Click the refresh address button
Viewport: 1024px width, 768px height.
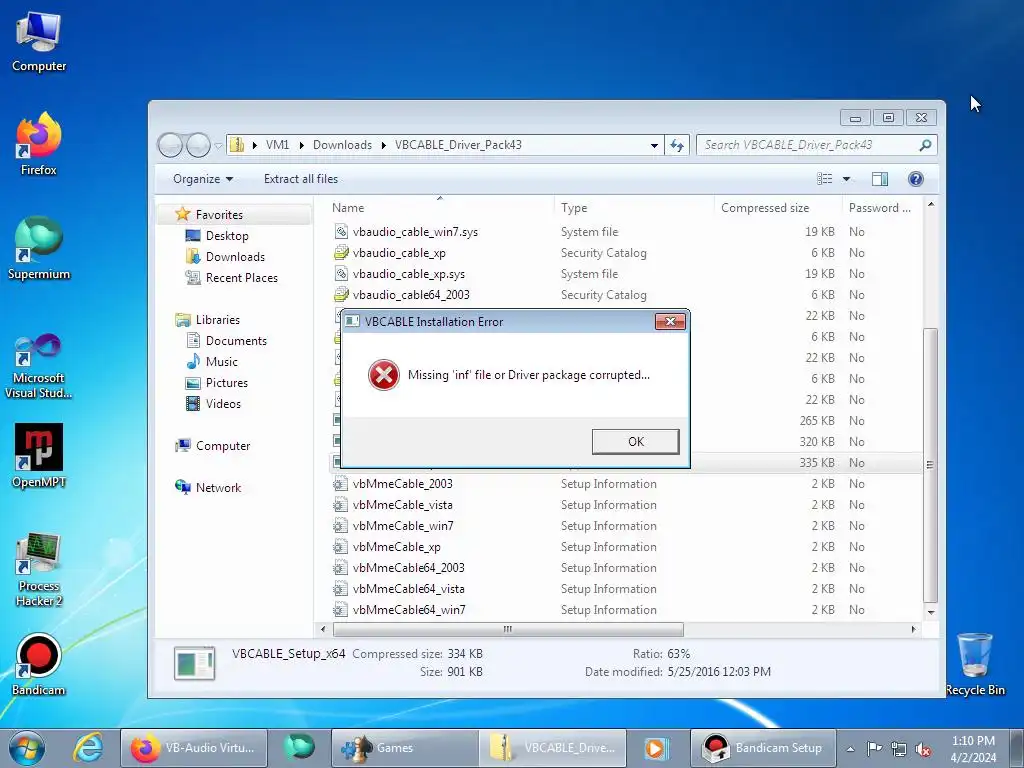pos(677,145)
